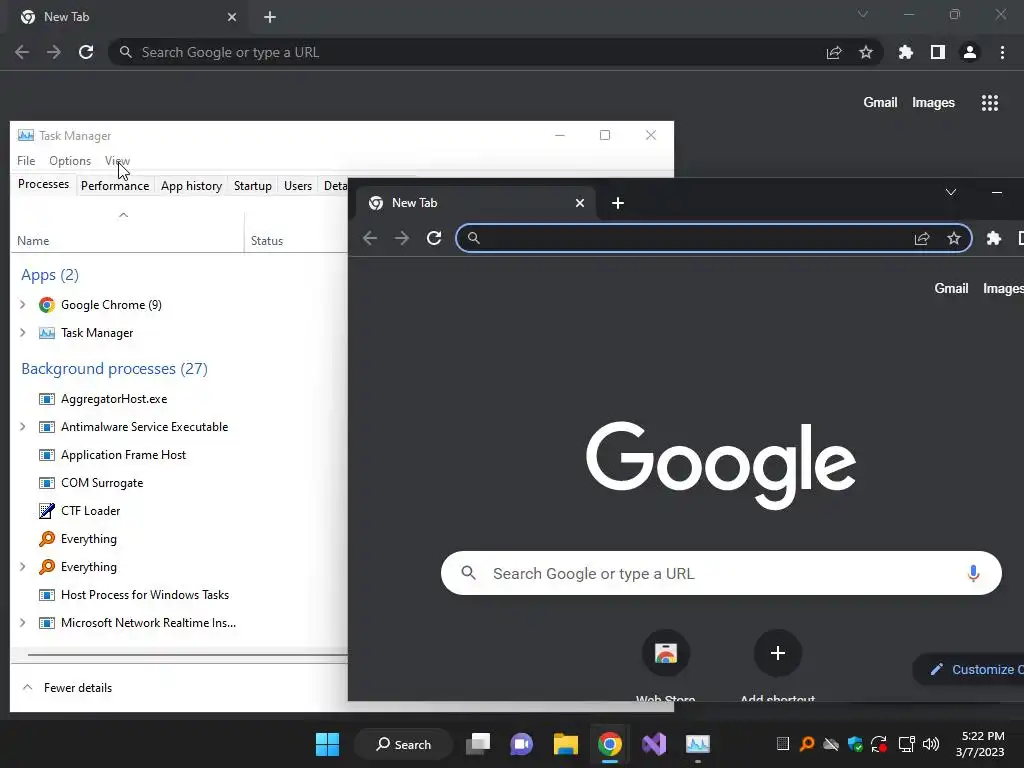Select AggregatorHost.exe process row
Screen dimensions: 1024x768
179,398
